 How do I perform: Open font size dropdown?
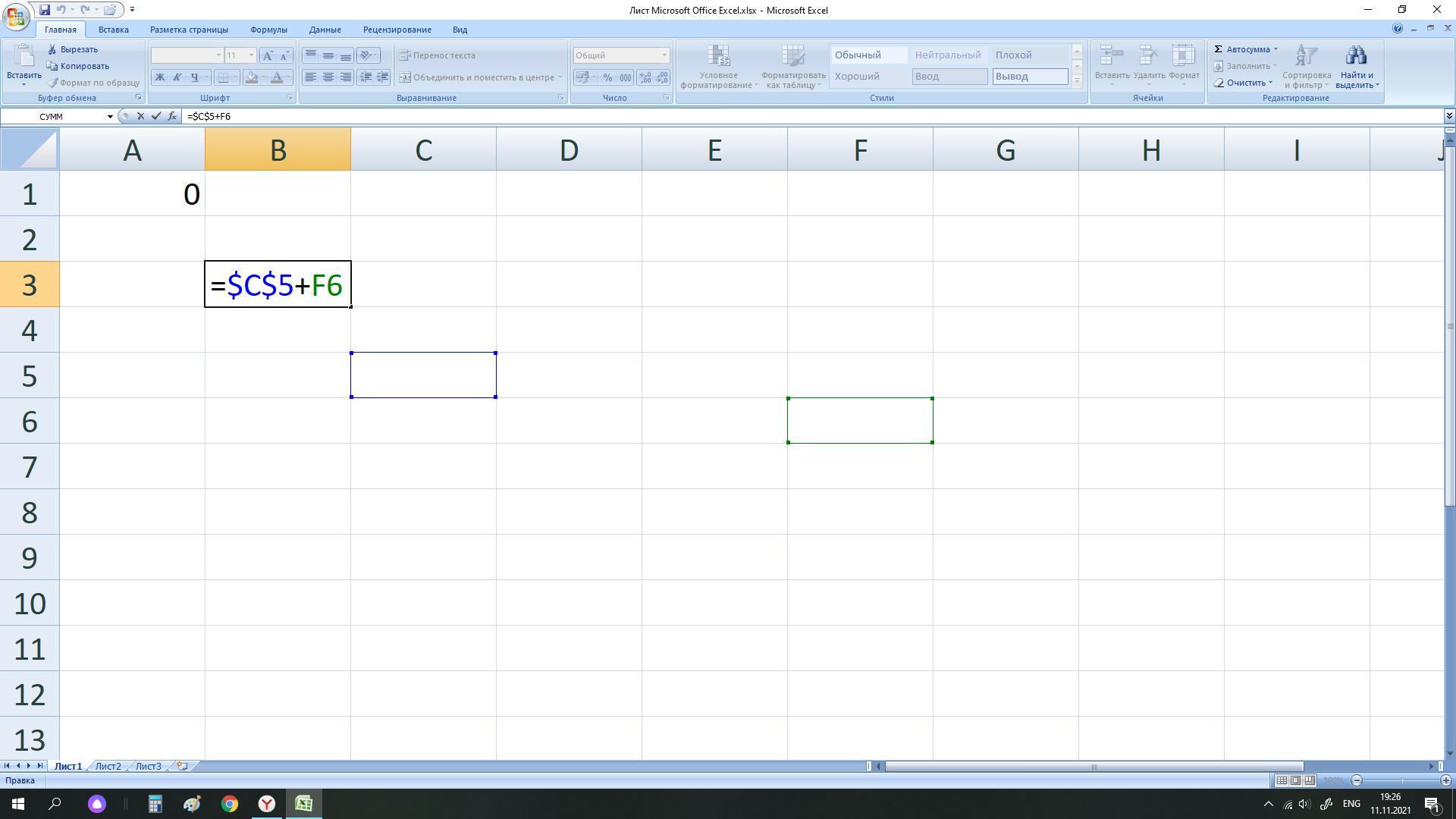[251, 55]
